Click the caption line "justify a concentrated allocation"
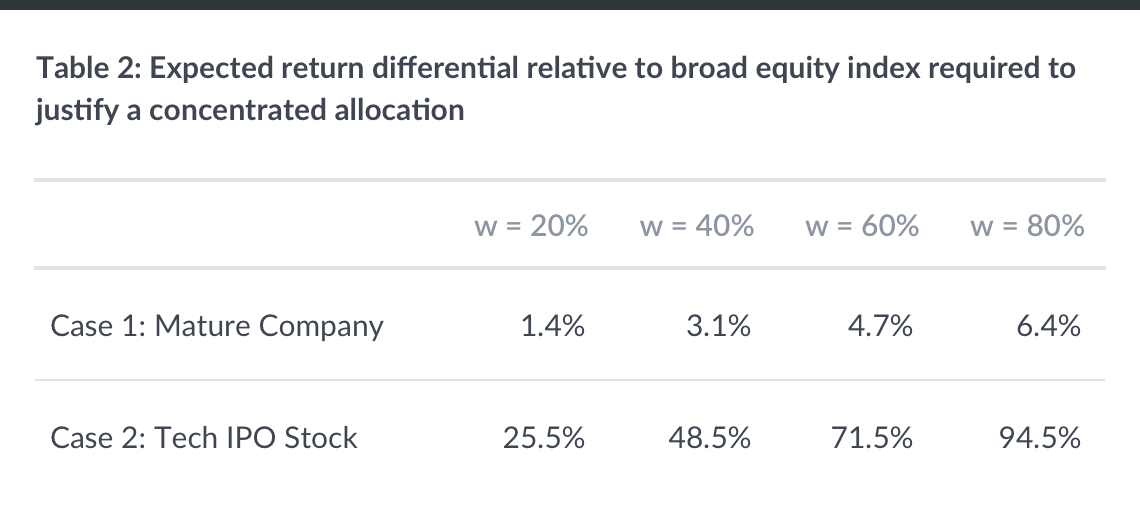Image resolution: width=1140 pixels, height=514 pixels. point(250,109)
